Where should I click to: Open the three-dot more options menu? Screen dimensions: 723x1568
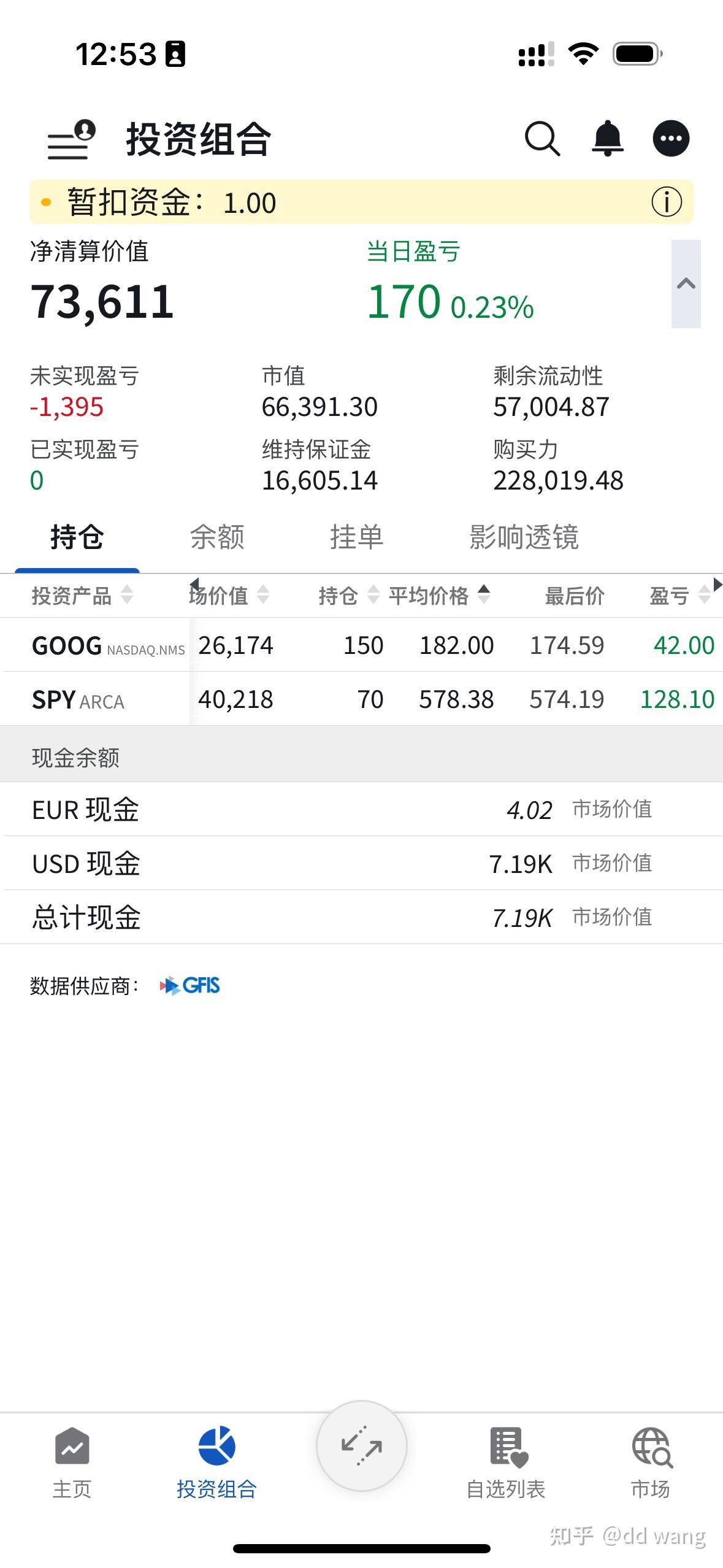671,139
